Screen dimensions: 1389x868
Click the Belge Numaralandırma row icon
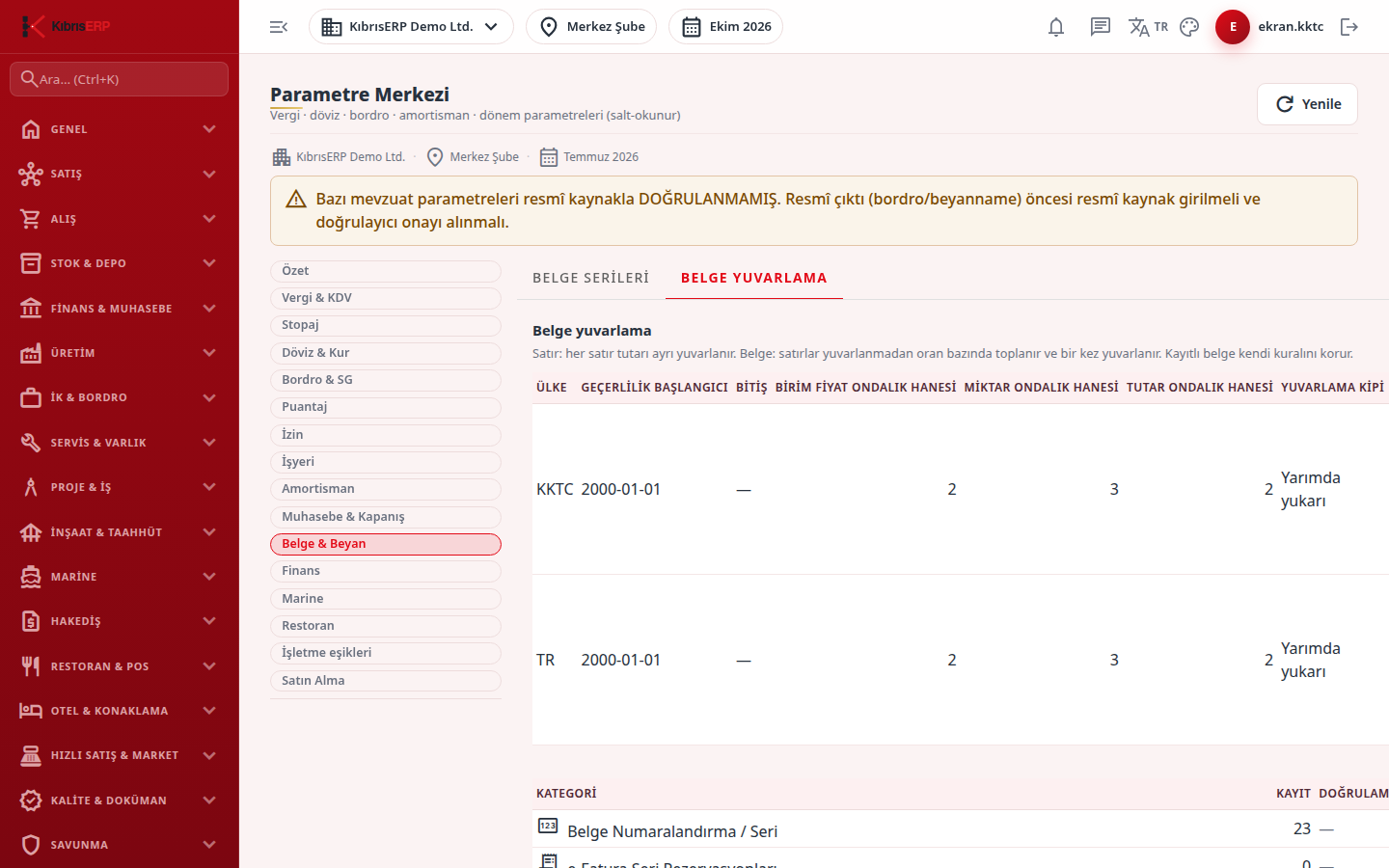548,827
